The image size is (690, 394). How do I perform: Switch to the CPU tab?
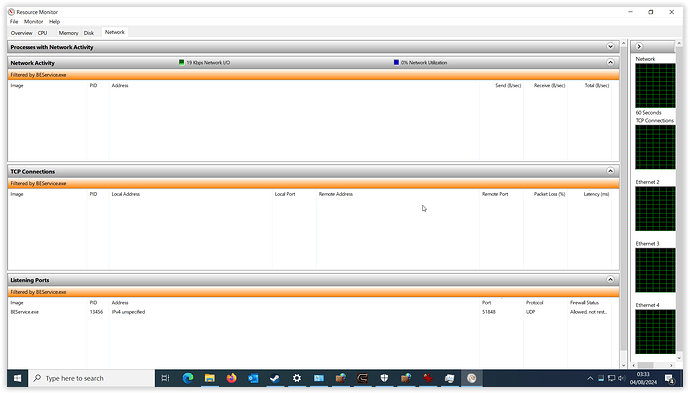42,33
